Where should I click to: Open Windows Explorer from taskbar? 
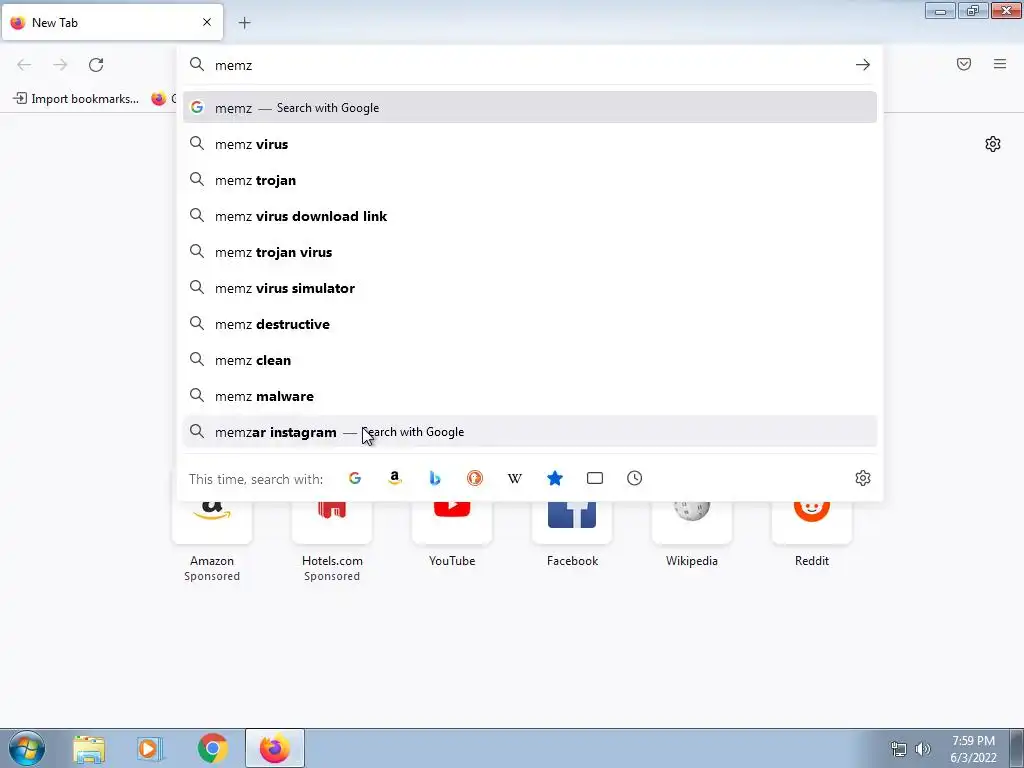click(x=89, y=748)
